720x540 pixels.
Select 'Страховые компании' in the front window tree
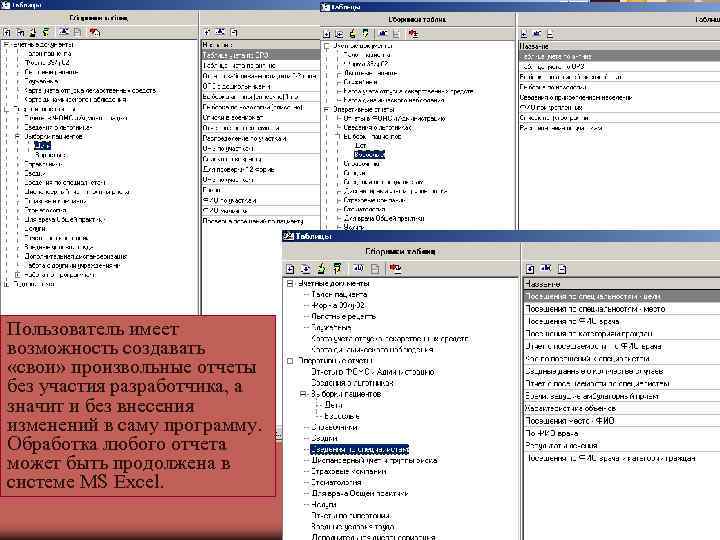coord(349,472)
